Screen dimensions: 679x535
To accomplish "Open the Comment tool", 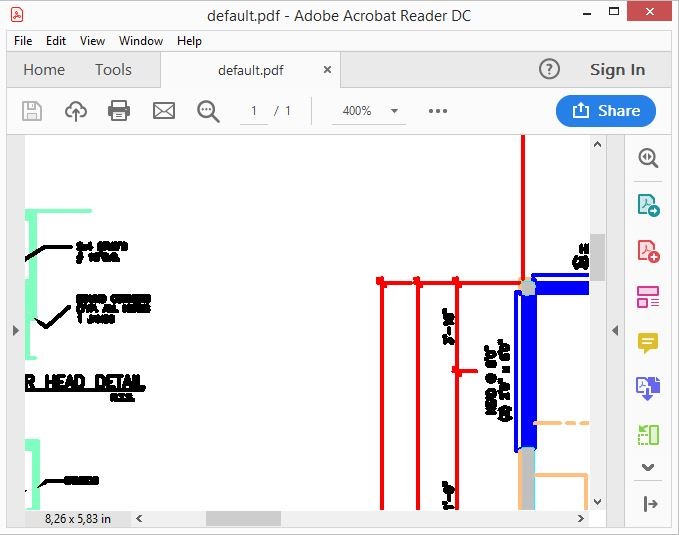I will coord(648,343).
